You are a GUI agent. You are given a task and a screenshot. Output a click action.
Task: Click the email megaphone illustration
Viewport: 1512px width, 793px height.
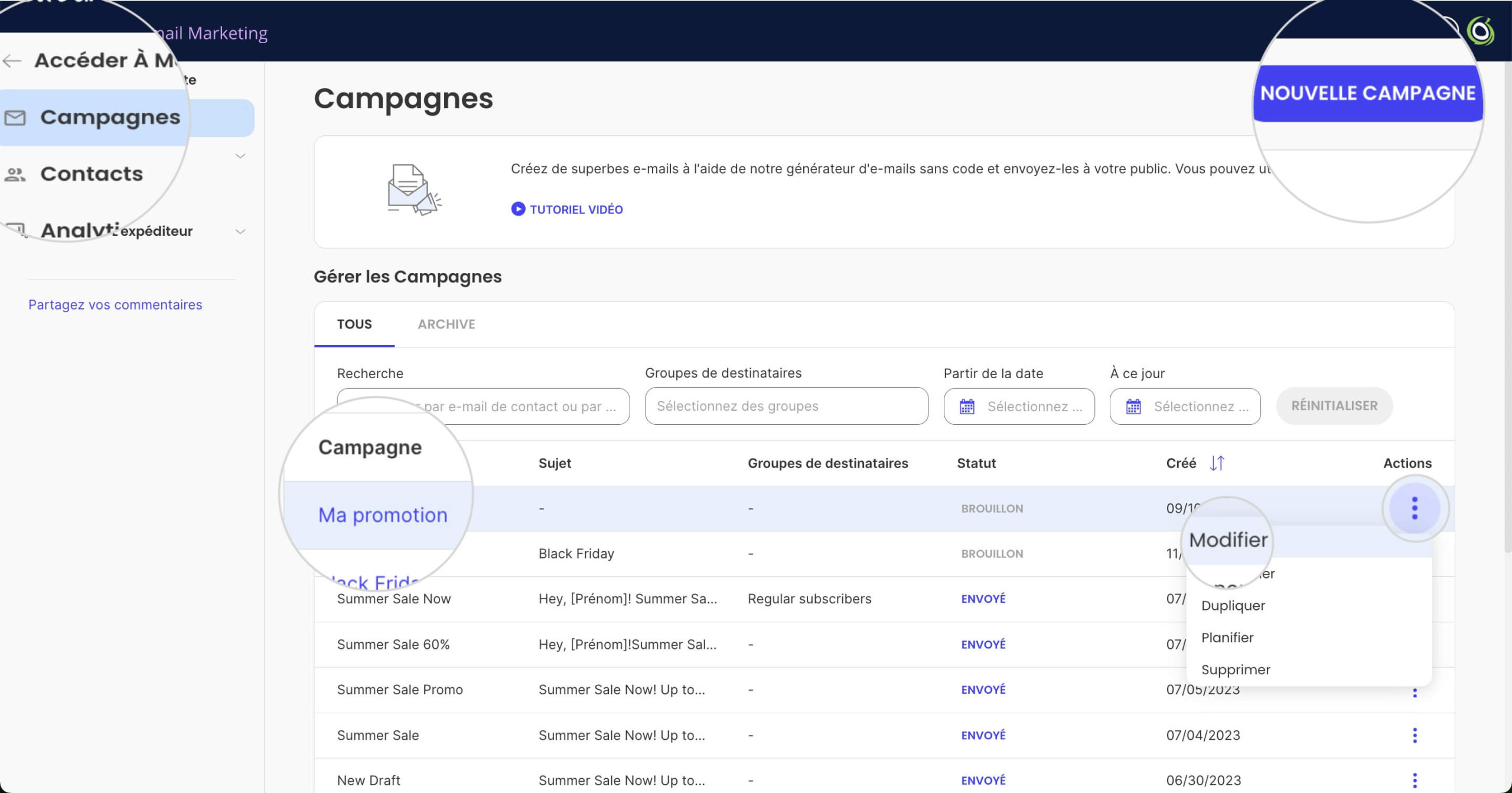point(415,190)
